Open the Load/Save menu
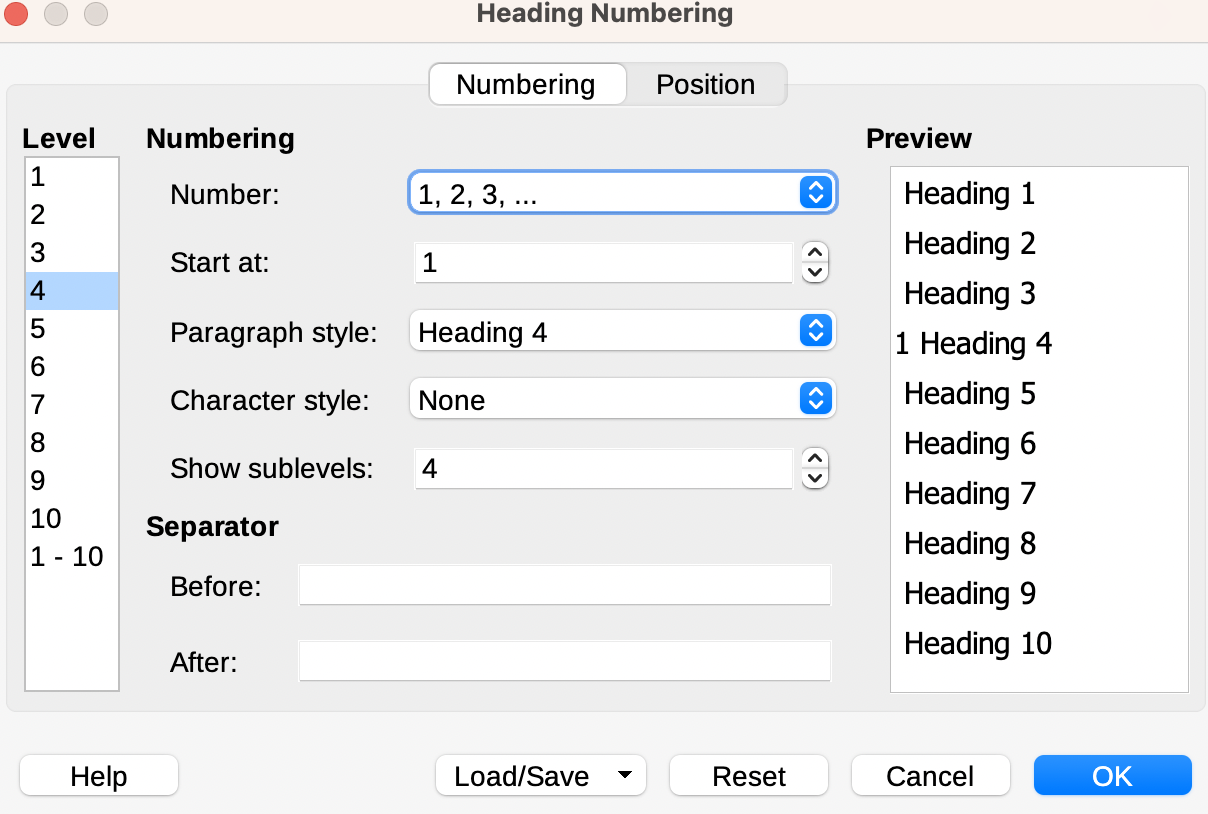 (541, 776)
